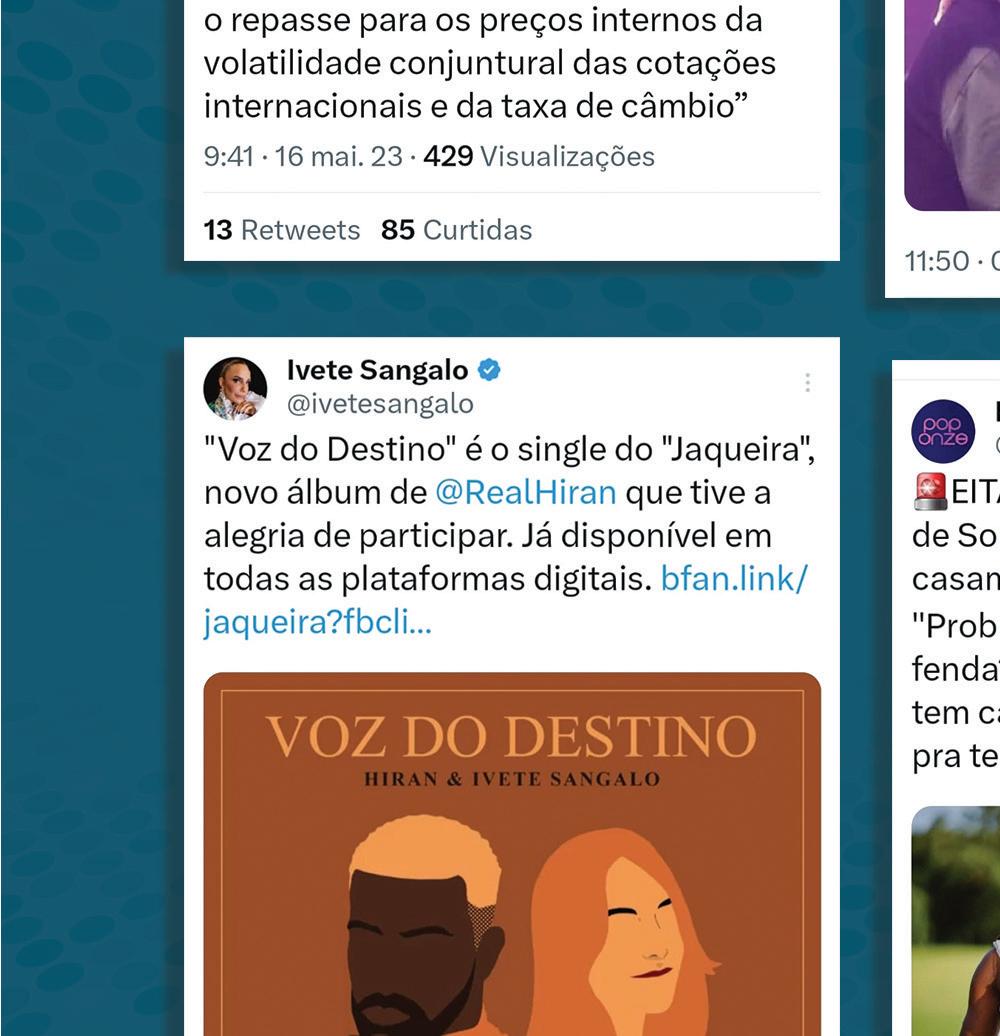Click the red siren emoji before EITA
This screenshot has height=1036, width=1000.
pyautogui.click(x=930, y=492)
